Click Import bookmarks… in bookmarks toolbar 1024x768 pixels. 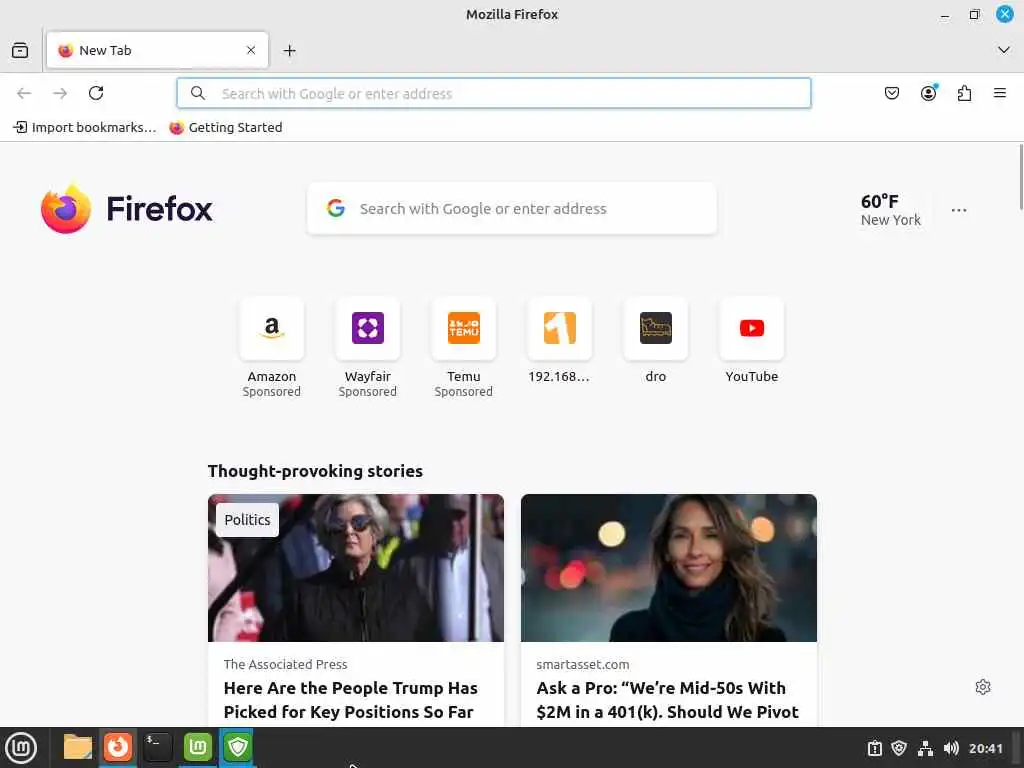(x=85, y=127)
